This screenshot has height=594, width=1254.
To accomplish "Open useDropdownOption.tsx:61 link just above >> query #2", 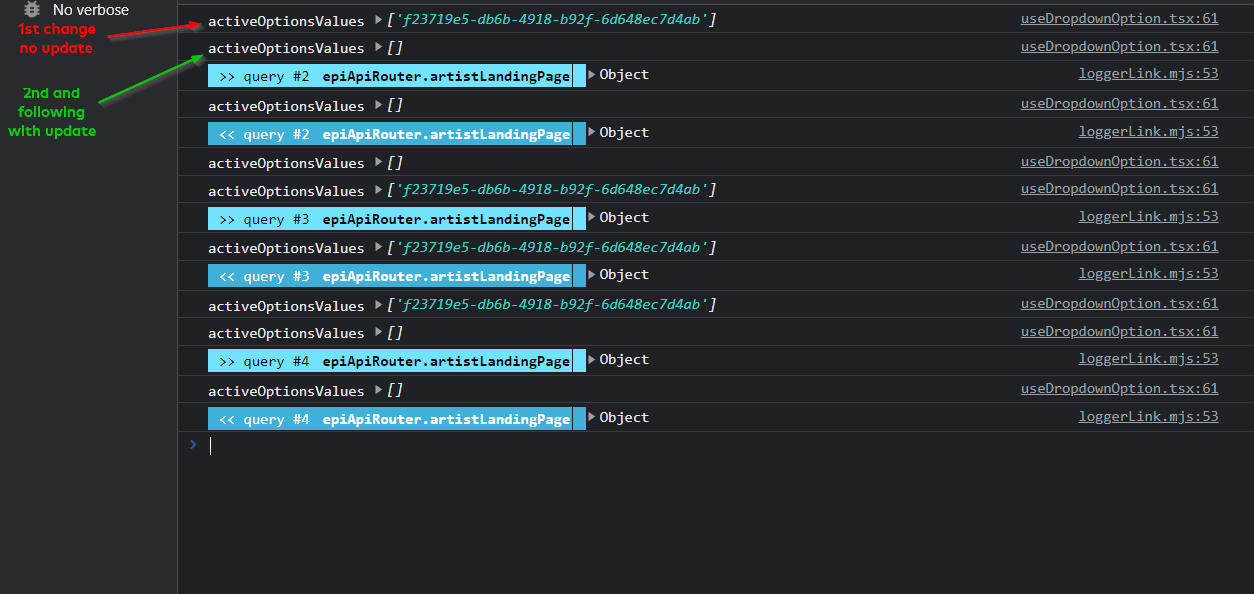I will point(1119,46).
